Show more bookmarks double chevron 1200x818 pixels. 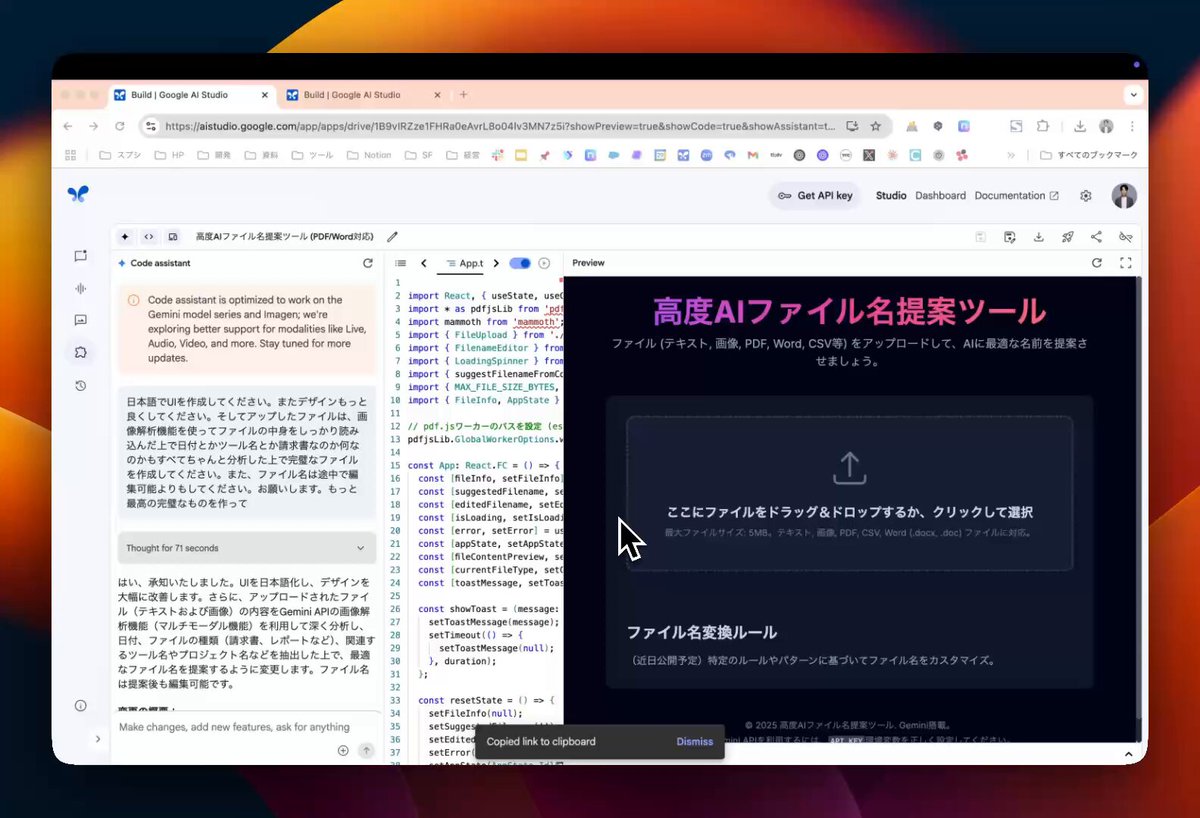pyautogui.click(x=1011, y=155)
